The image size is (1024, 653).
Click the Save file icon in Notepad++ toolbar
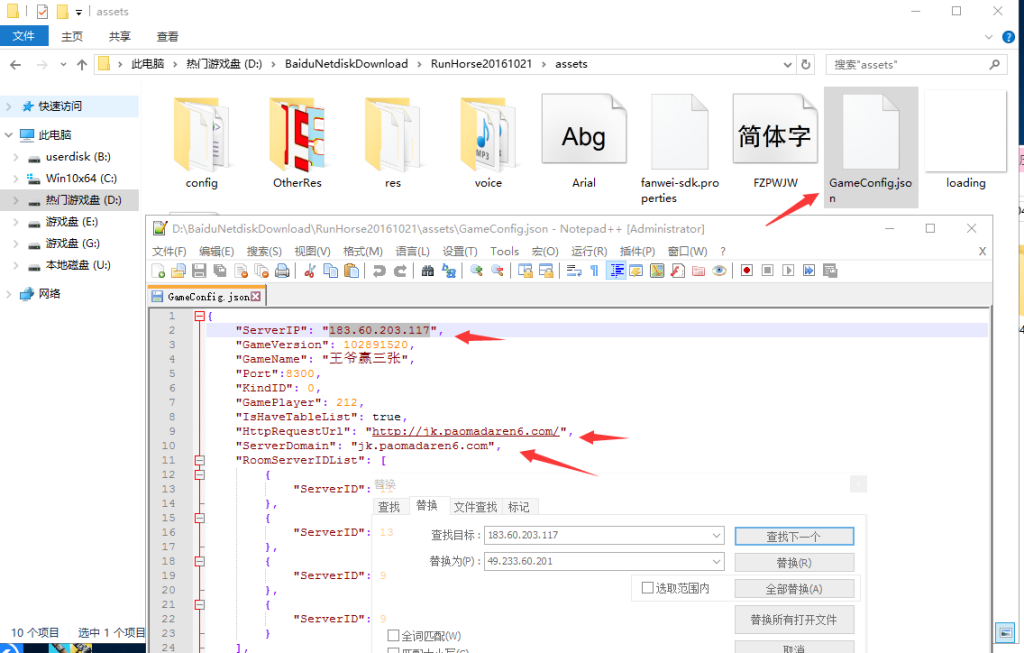coord(199,271)
